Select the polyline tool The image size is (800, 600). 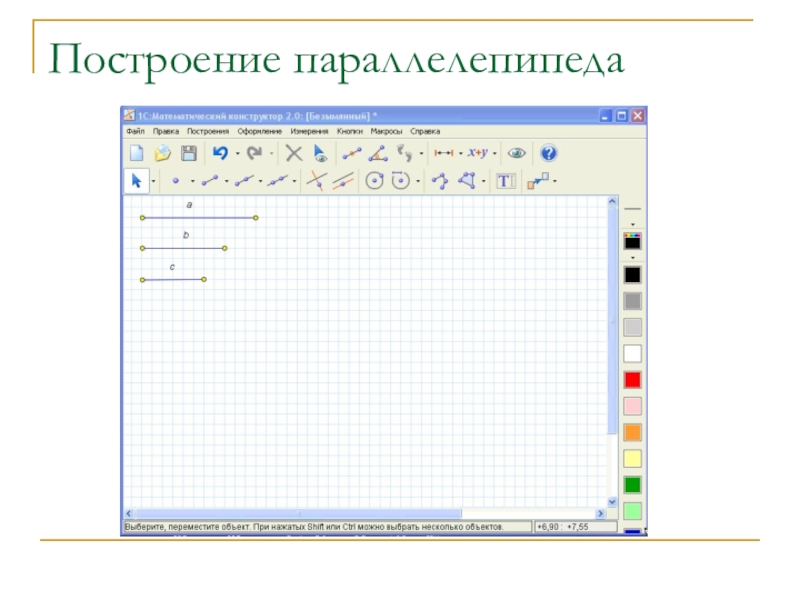pos(440,181)
